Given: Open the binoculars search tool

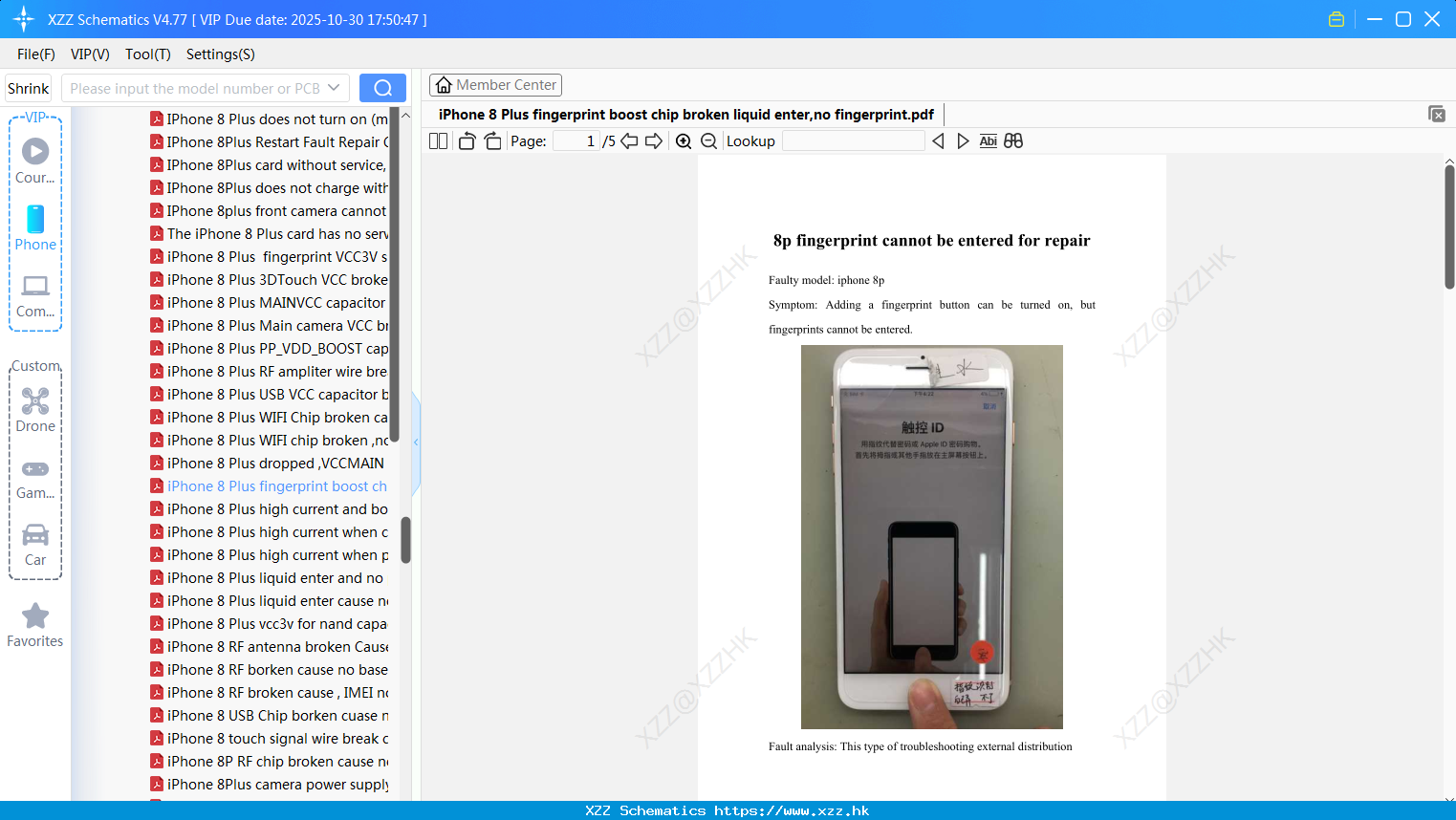Looking at the screenshot, I should click(1012, 140).
